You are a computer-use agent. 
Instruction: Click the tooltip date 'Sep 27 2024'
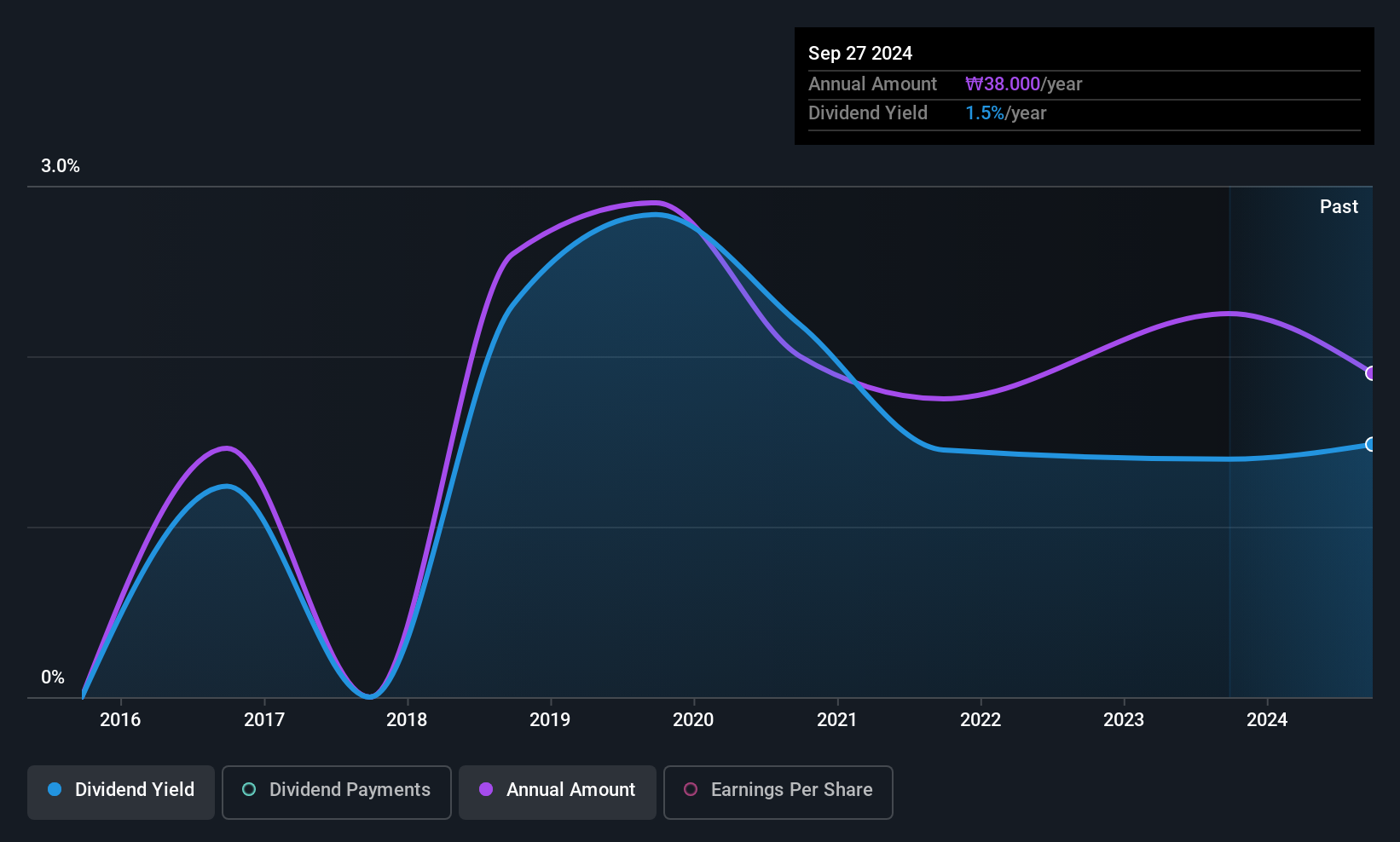pos(860,54)
